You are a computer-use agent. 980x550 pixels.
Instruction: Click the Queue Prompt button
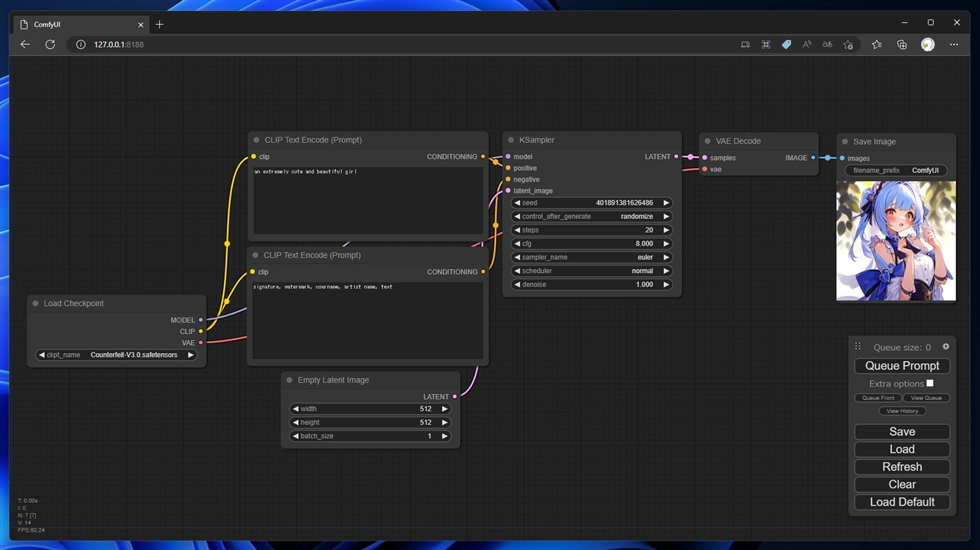pyautogui.click(x=902, y=366)
